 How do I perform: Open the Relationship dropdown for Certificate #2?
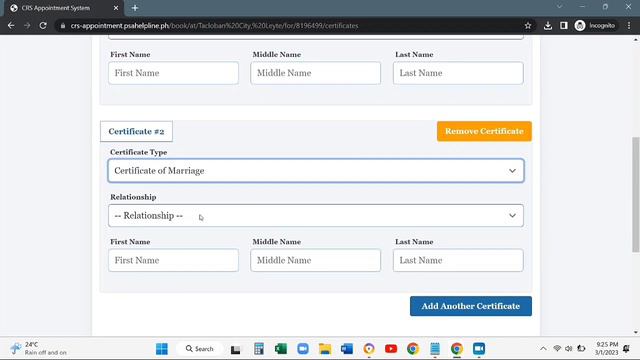(316, 216)
